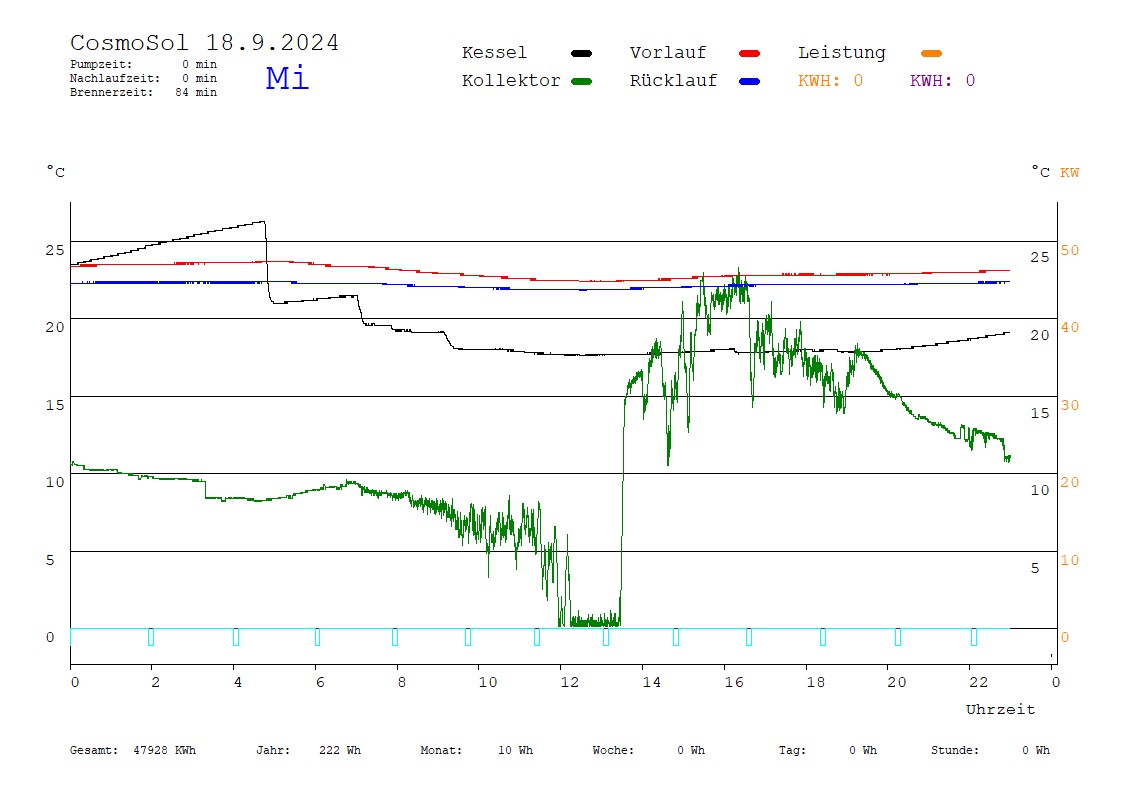
Task: Click the "Tag:" footer label
Action: [792, 750]
